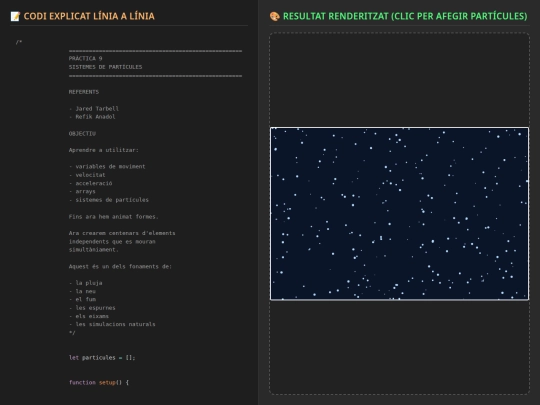Select heading 'RESULTAT RENDERITZAT (CLIC PER AFEGIR PARTÍCULES)'
This screenshot has height=405, width=540.
(405, 16)
